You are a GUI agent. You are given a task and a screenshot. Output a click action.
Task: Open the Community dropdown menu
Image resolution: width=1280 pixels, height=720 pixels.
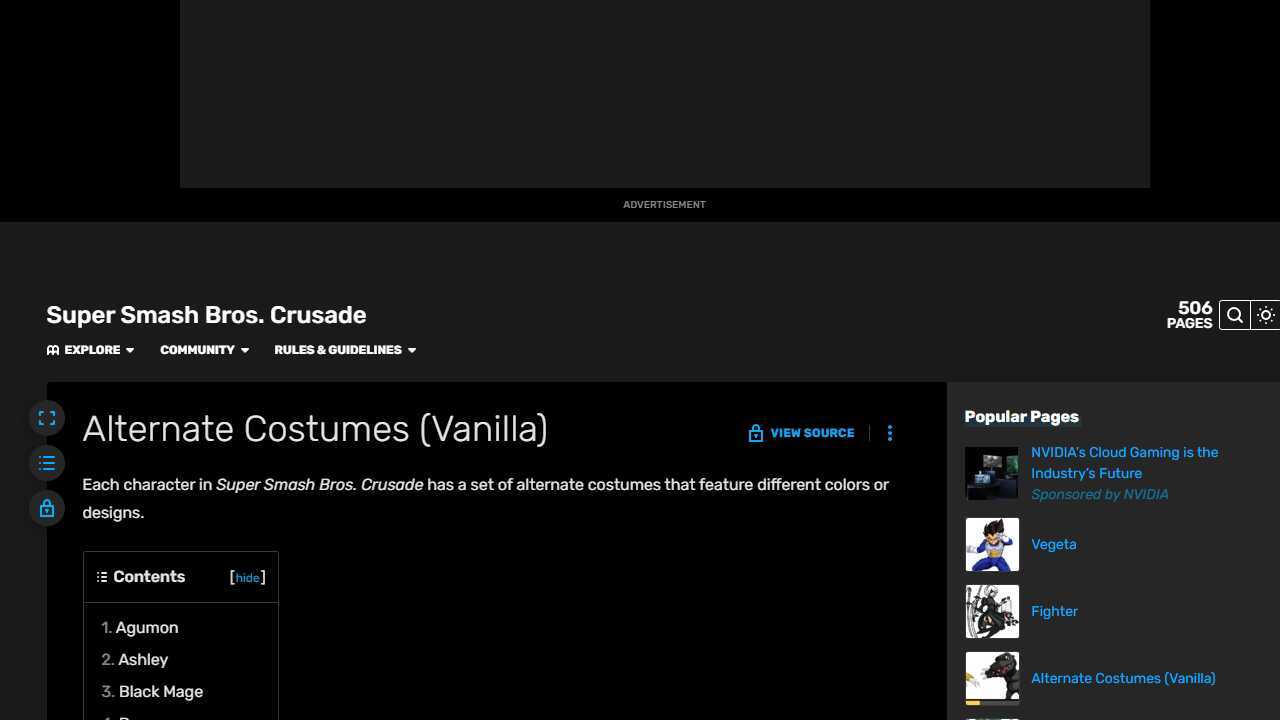click(x=204, y=350)
